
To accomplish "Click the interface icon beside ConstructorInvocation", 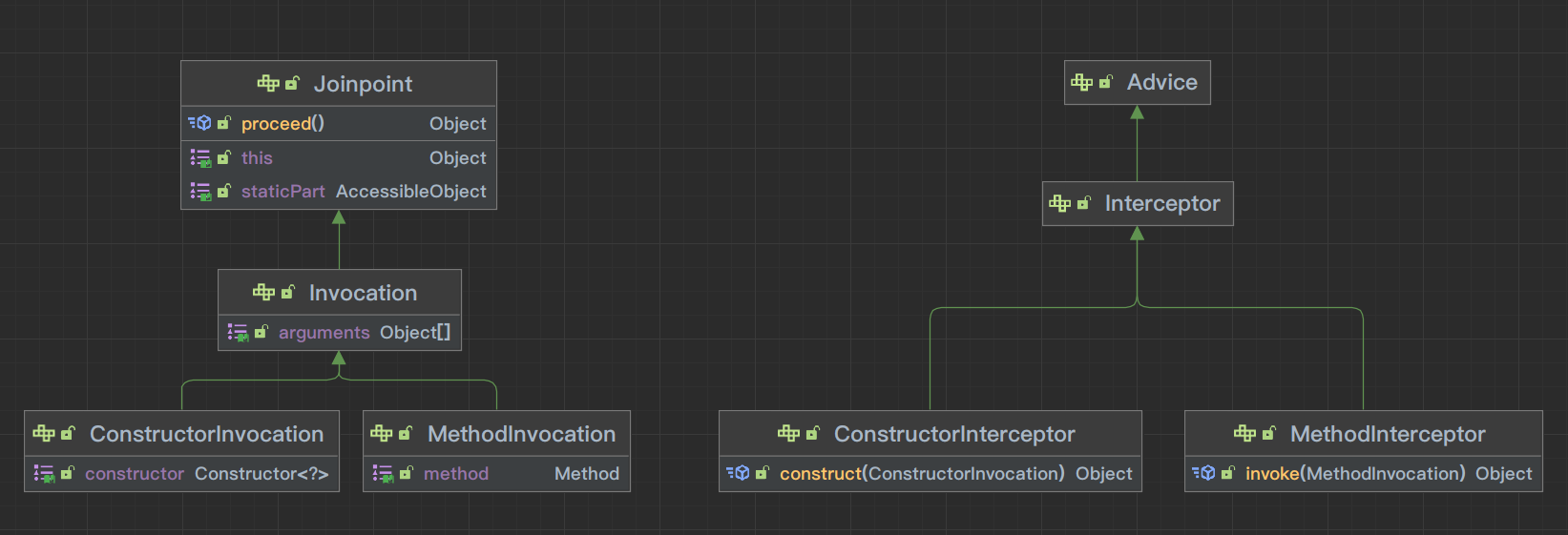I will tap(44, 434).
